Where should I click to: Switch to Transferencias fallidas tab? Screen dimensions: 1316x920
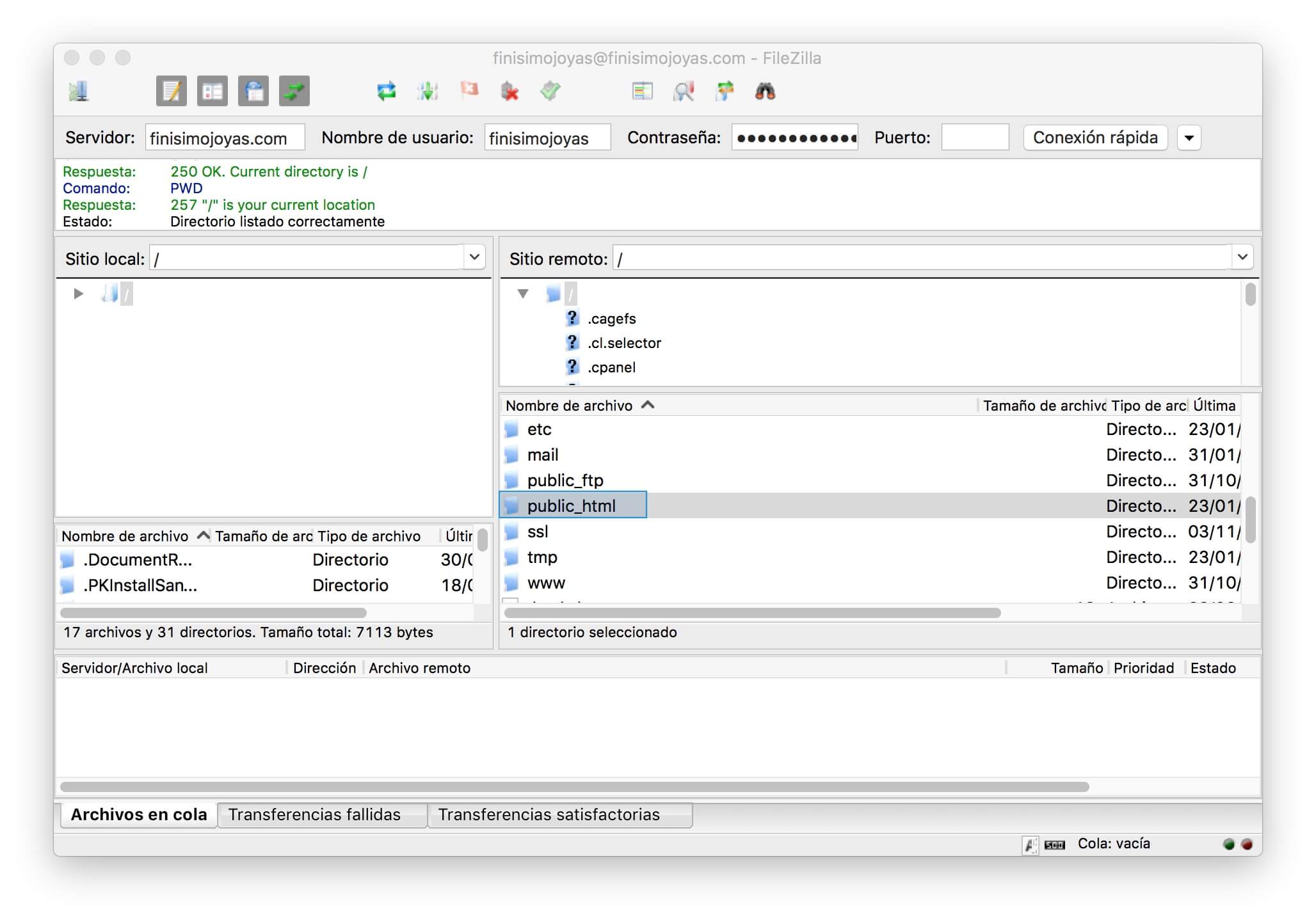point(314,814)
